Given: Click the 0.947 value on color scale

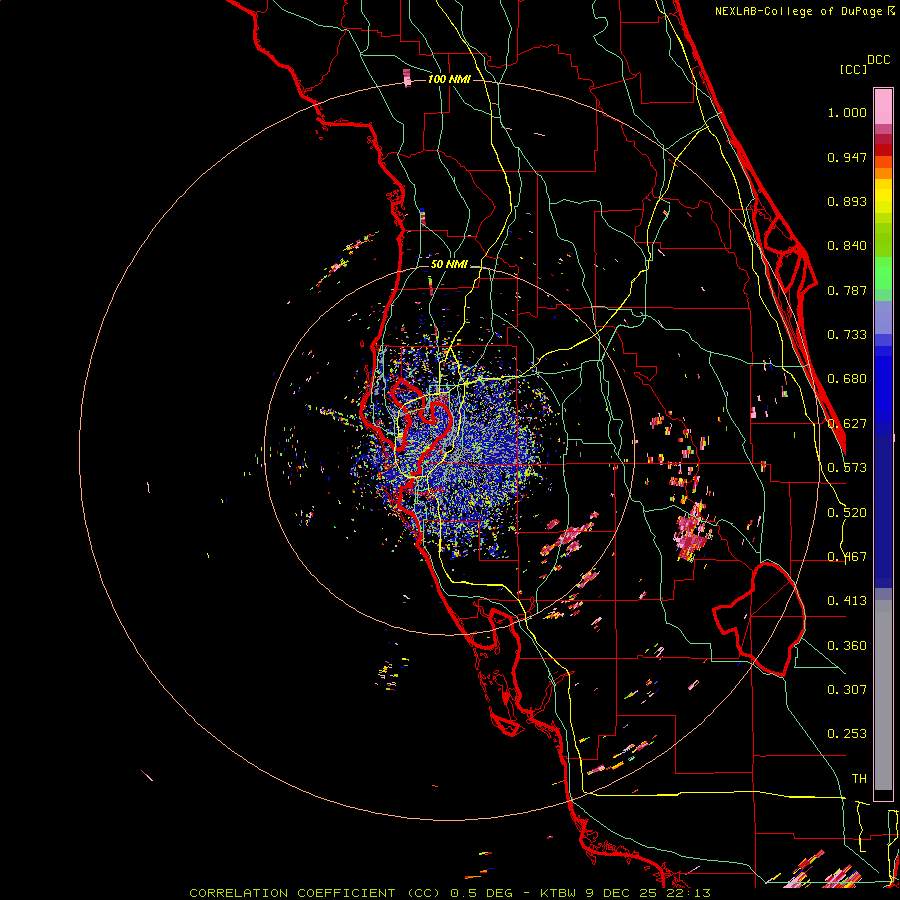Looking at the screenshot, I should [847, 157].
